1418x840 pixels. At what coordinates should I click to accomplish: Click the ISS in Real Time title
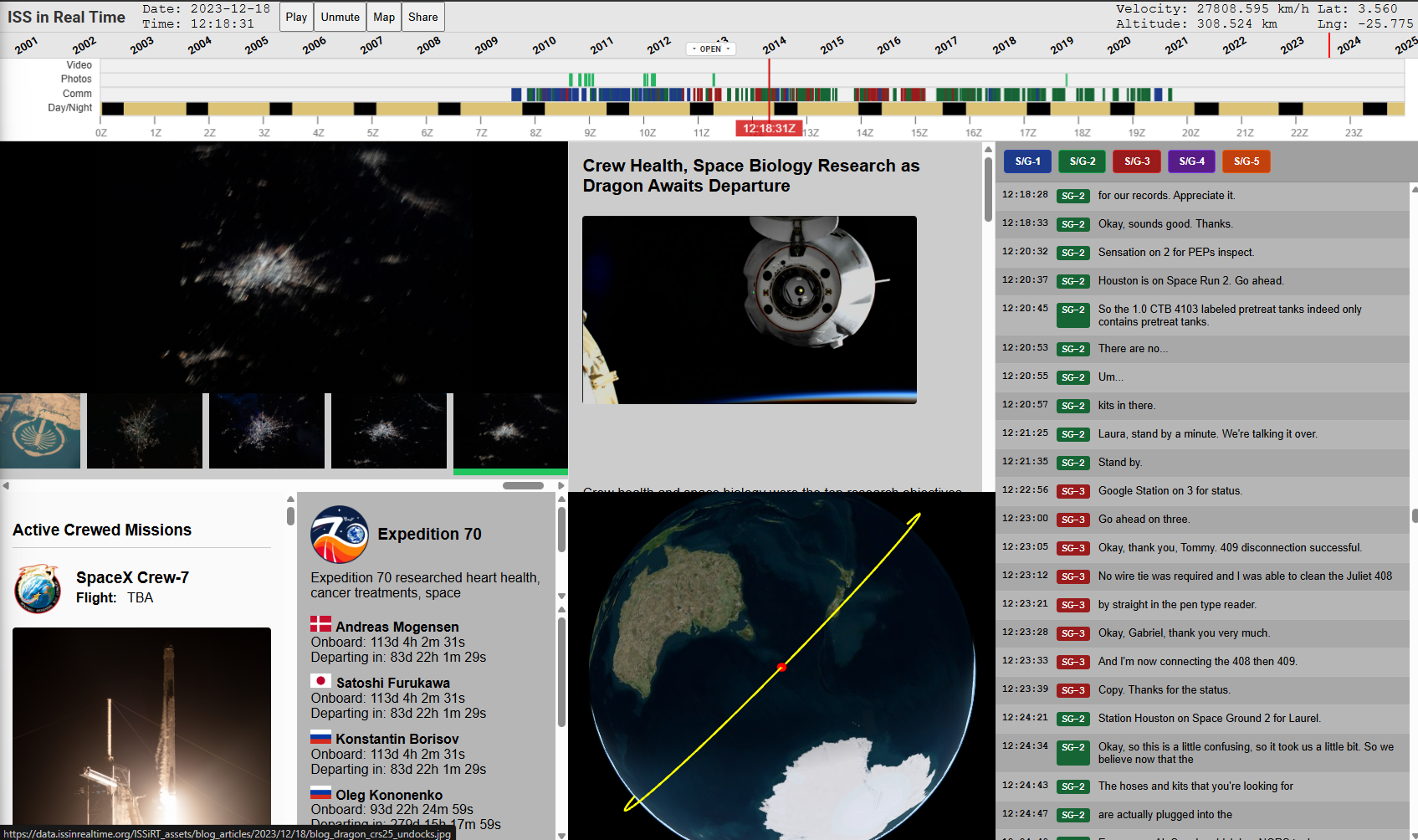point(66,17)
